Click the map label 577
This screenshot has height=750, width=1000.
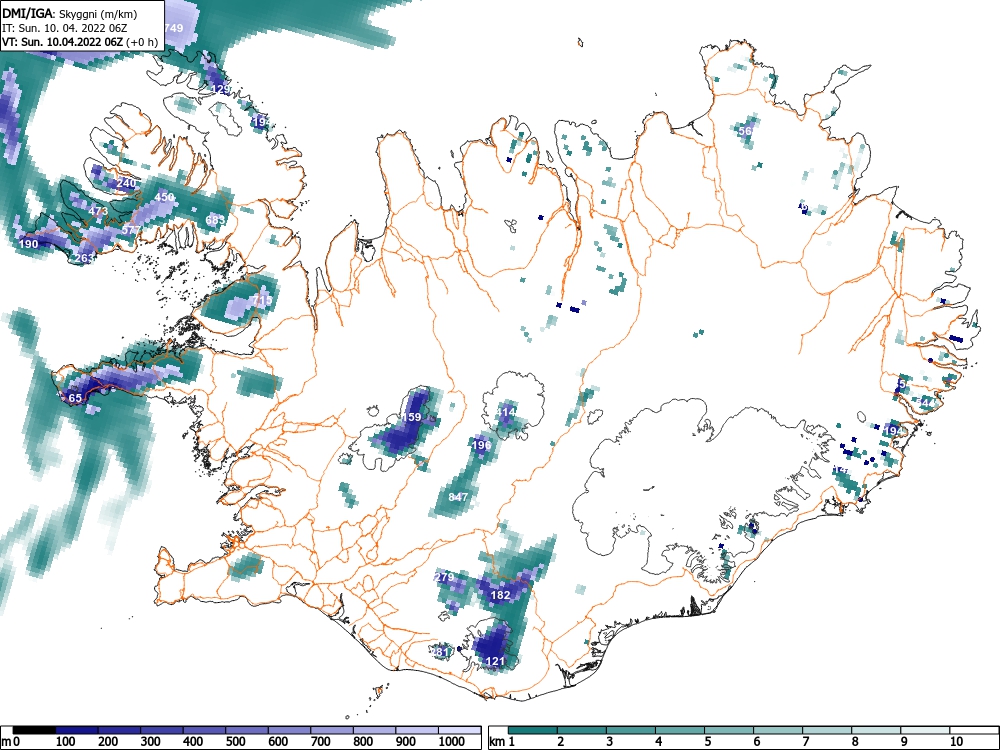pyautogui.click(x=131, y=230)
